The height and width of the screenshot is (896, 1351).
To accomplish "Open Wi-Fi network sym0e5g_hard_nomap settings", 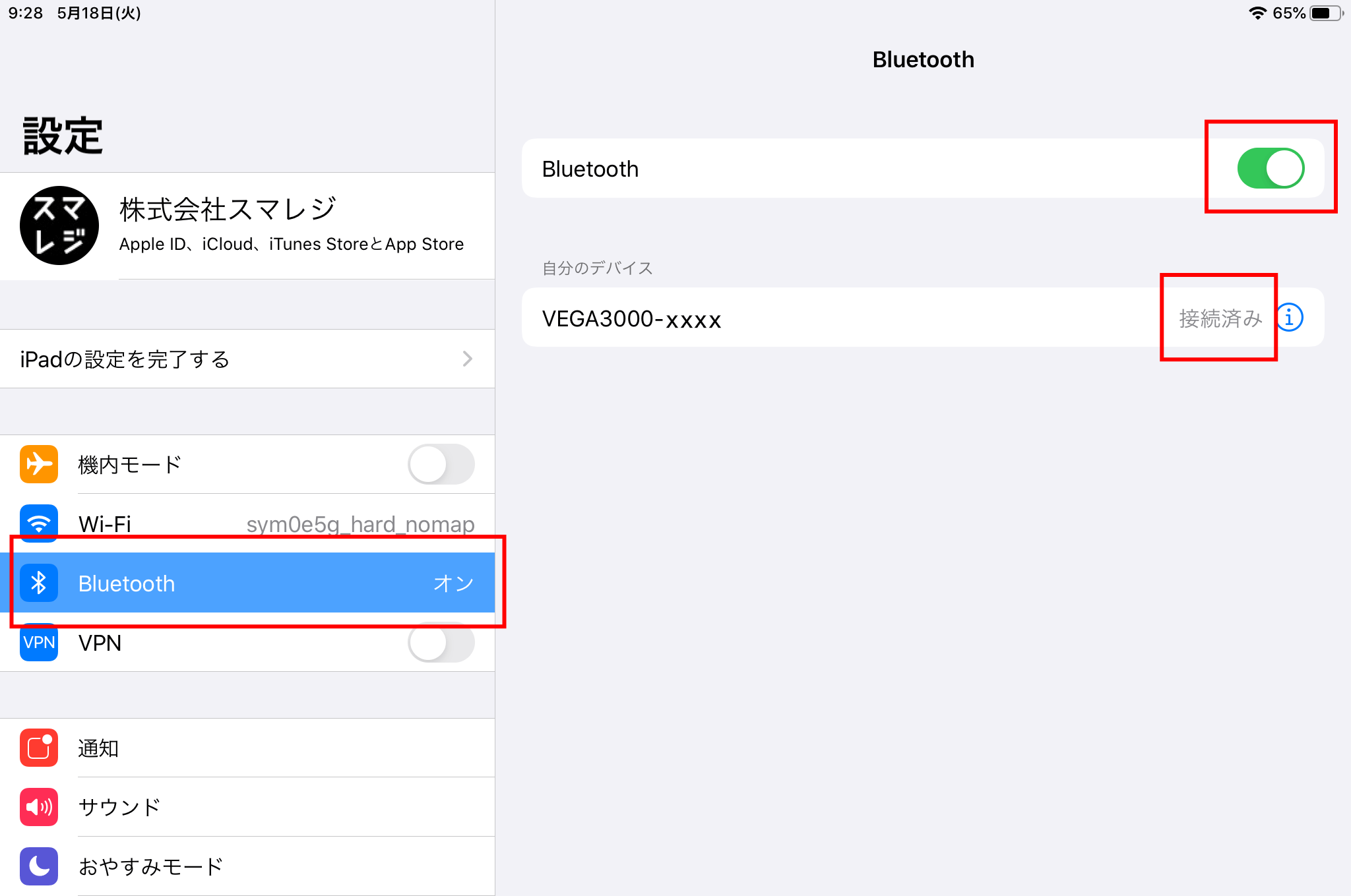I will 360,523.
